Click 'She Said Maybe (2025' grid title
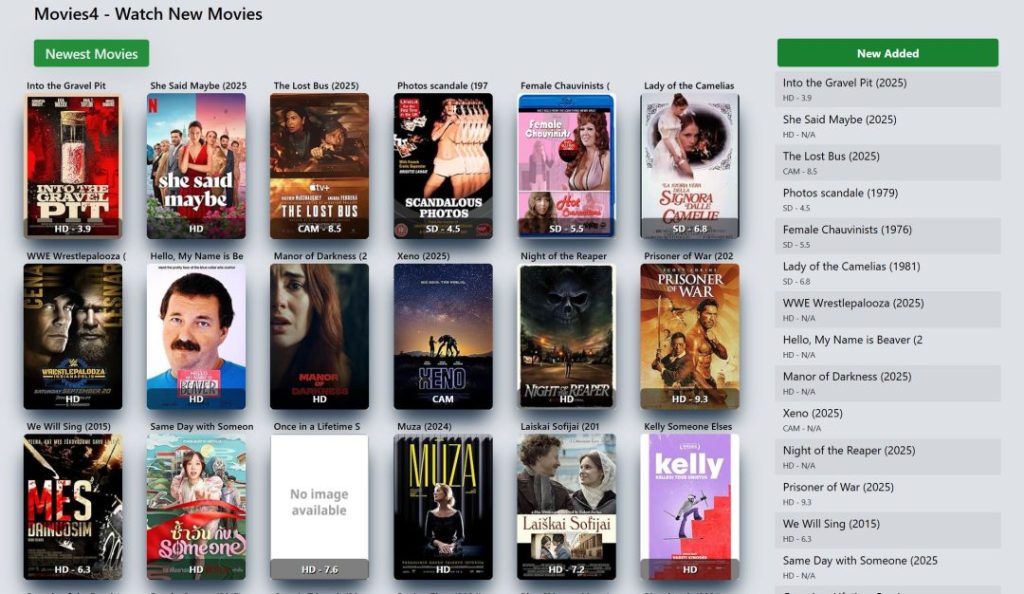 click(199, 86)
